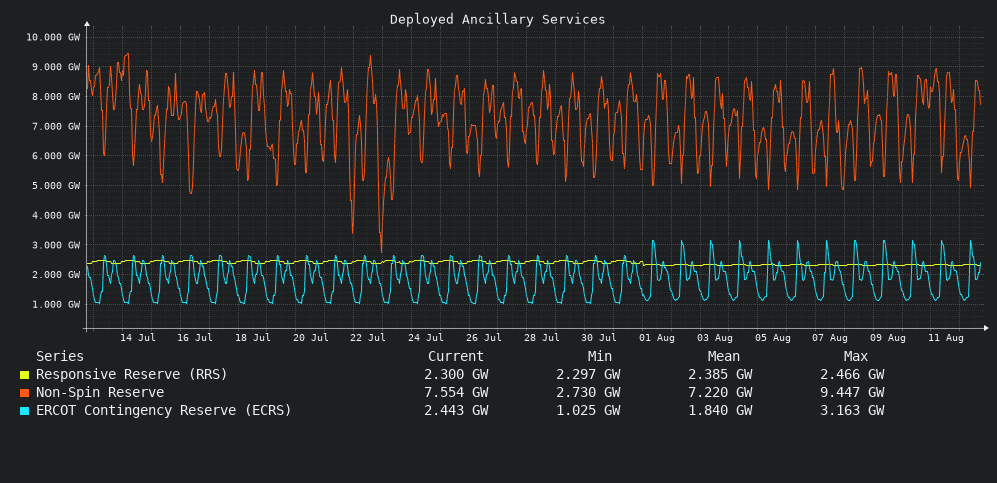Image resolution: width=997 pixels, height=483 pixels.
Task: Click ECRS min value 1.025 GW
Action: tap(588, 411)
